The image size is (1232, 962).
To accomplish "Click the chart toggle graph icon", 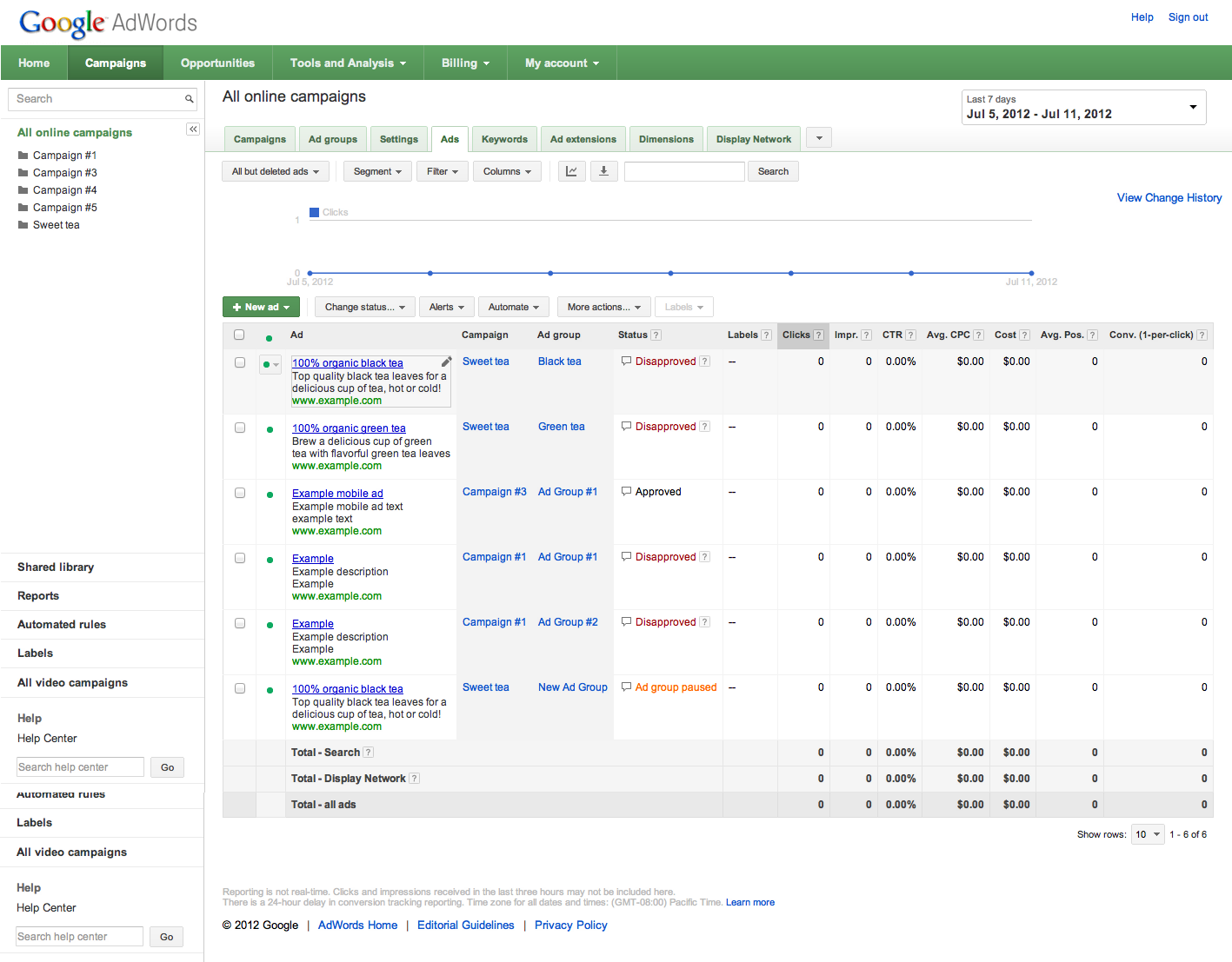I will click(x=571, y=171).
